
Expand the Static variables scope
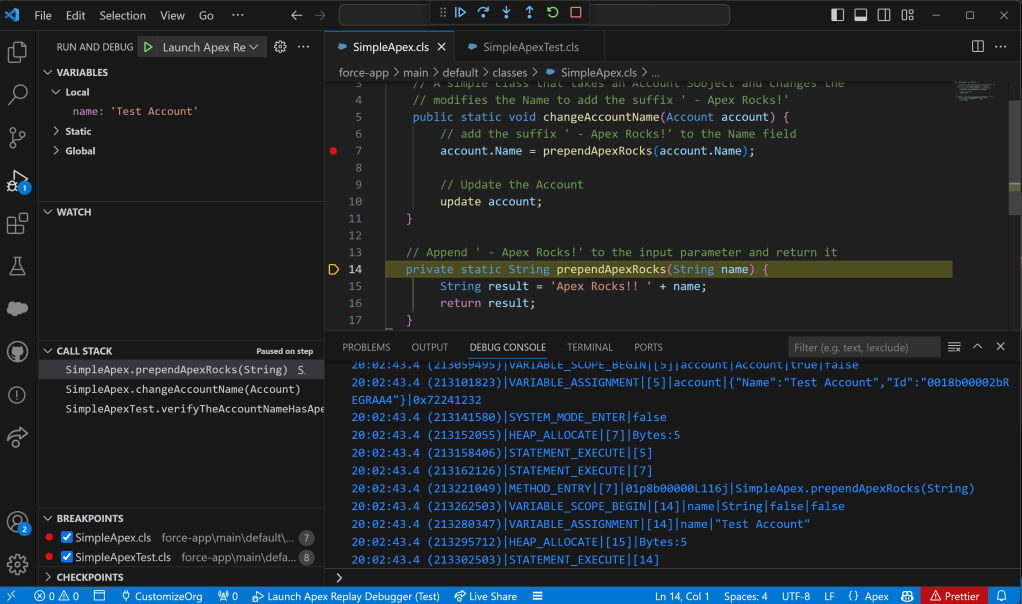tap(78, 131)
